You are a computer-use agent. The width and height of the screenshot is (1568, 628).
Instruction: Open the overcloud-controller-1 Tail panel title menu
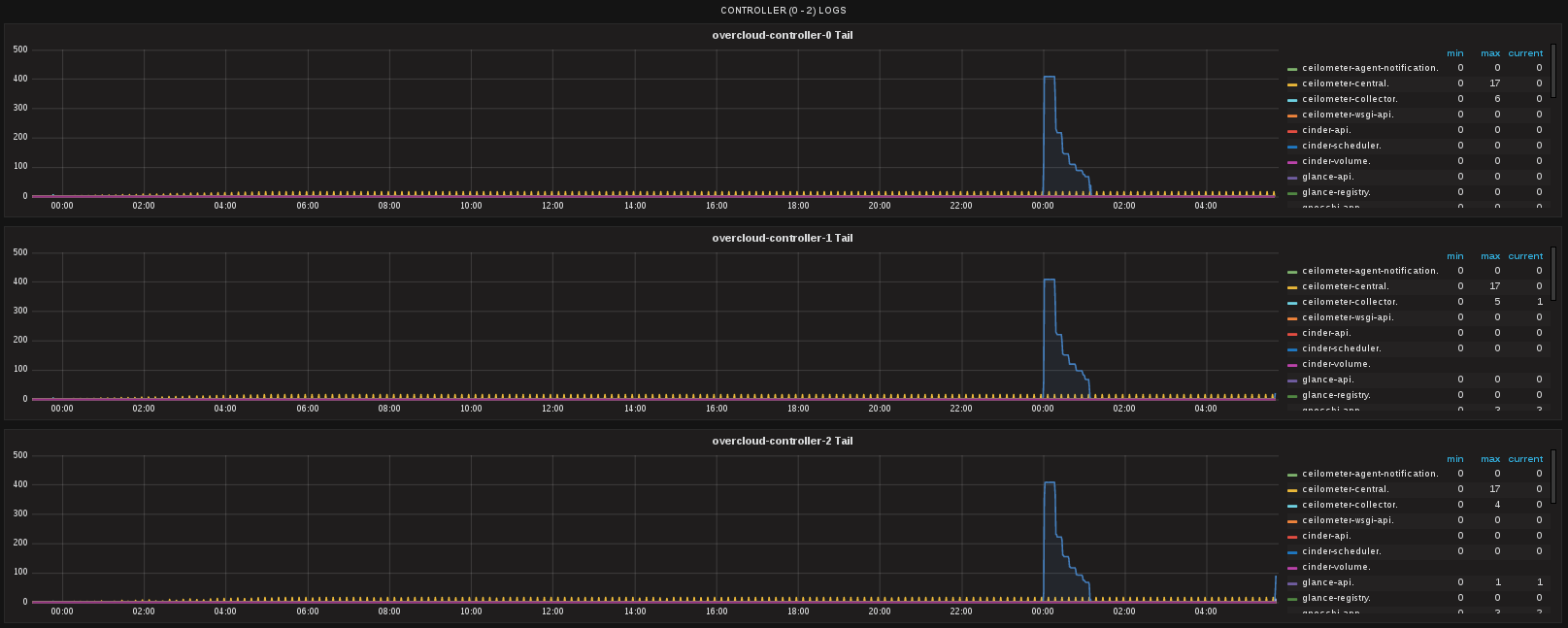(783, 238)
